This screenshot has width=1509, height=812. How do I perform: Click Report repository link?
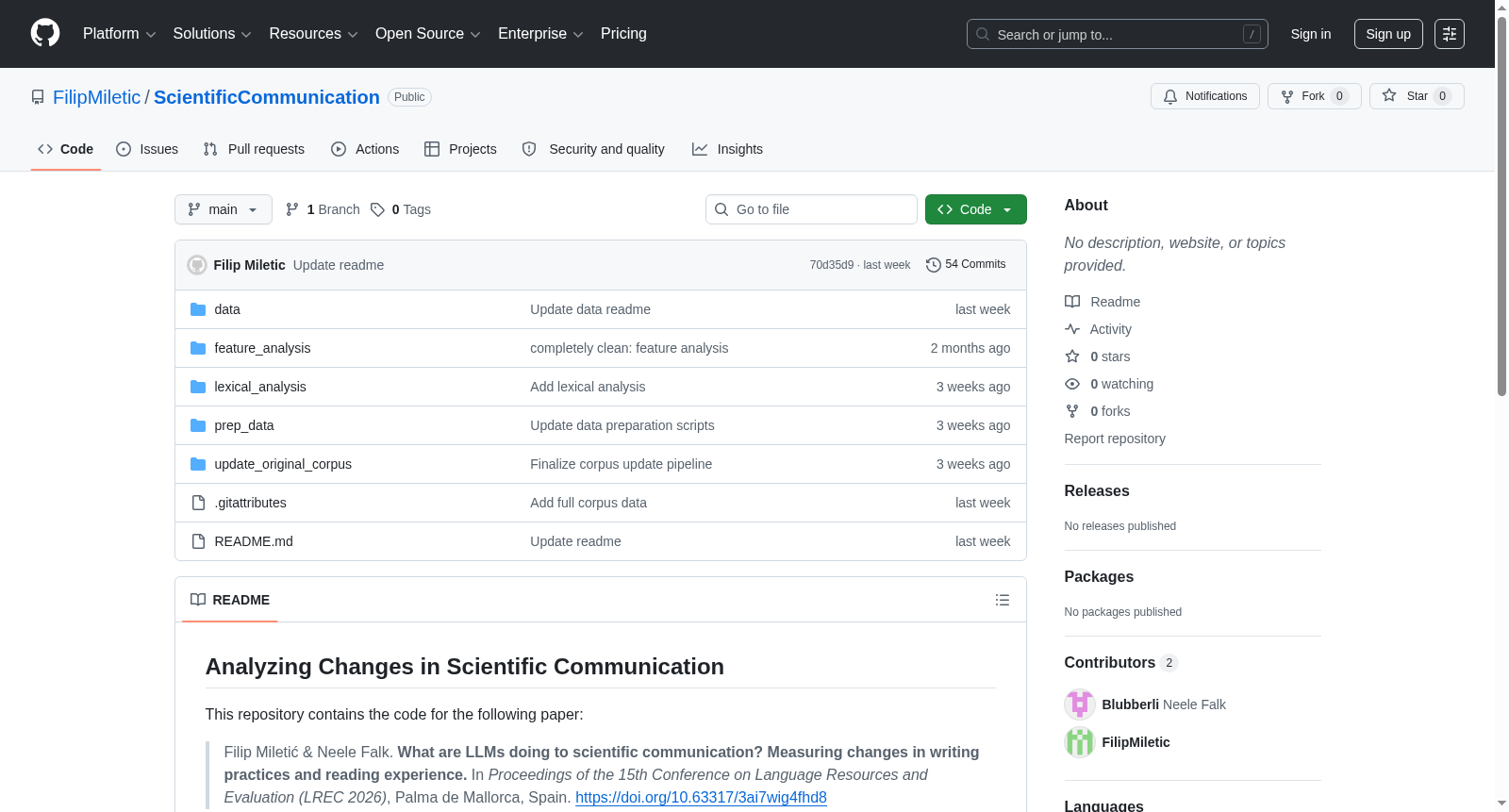[1115, 439]
